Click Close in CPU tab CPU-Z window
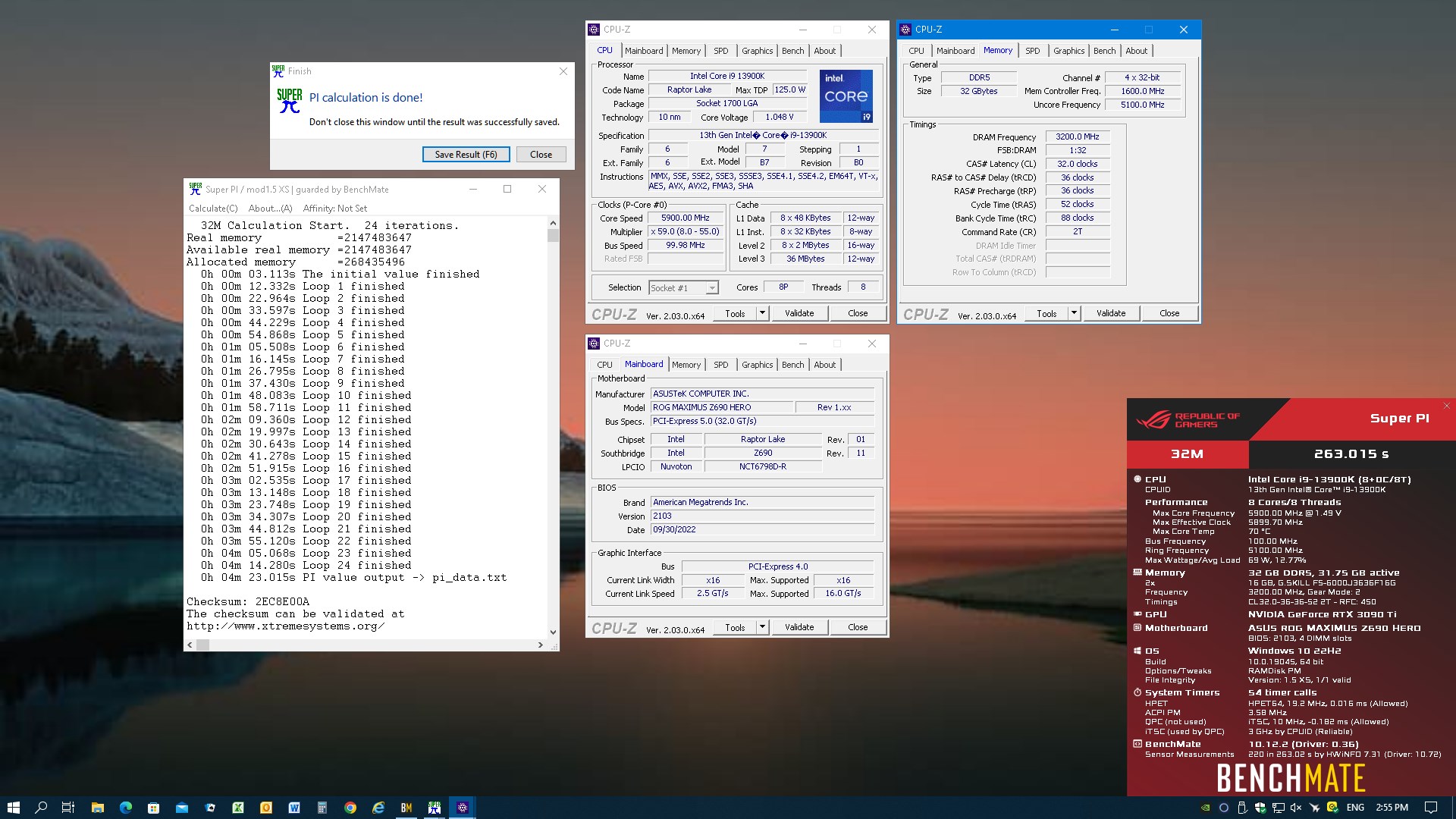The width and height of the screenshot is (1456, 819). 858,313
